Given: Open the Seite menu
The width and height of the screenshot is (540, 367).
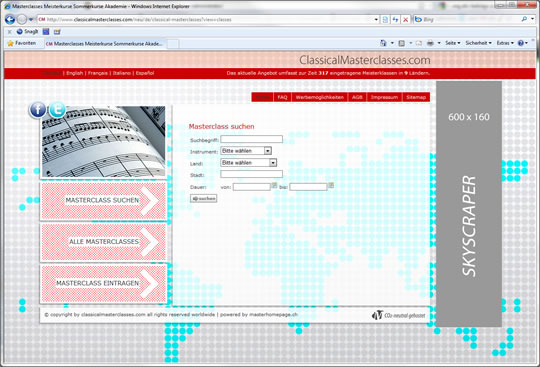Looking at the screenshot, I should (453, 43).
